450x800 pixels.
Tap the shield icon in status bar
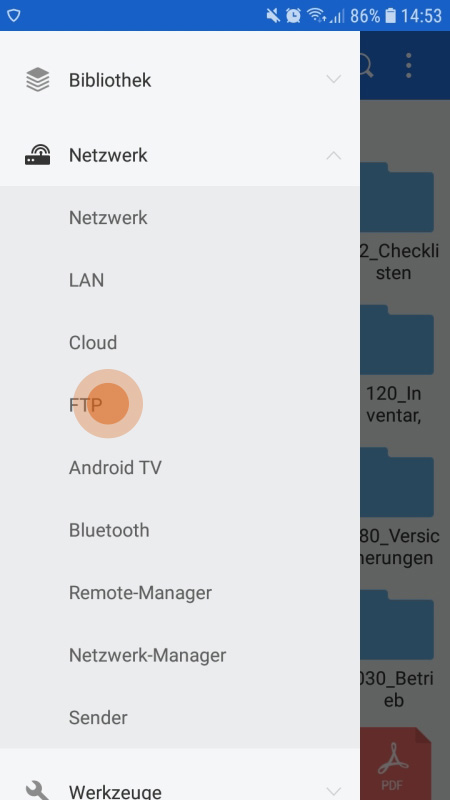(14, 15)
